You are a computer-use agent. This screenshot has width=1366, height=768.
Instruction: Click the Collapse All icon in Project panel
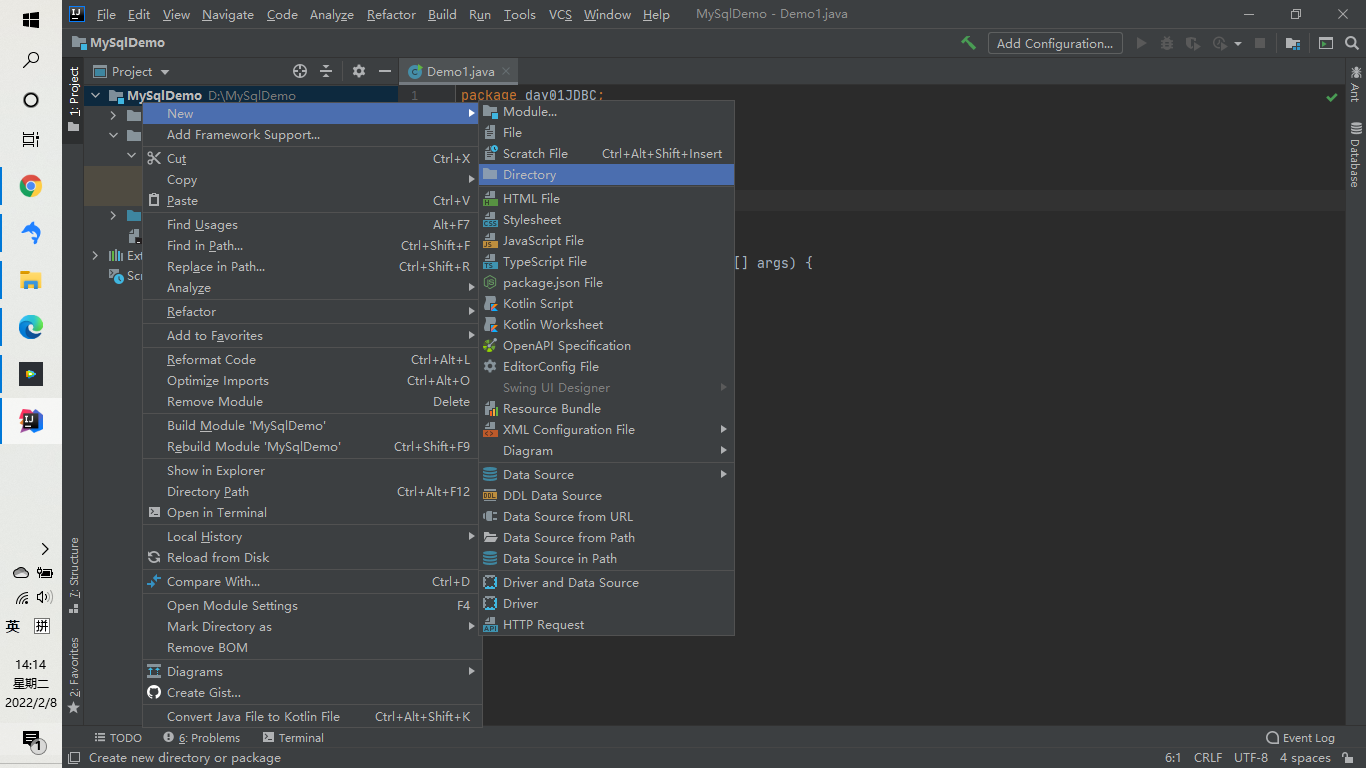(x=326, y=71)
